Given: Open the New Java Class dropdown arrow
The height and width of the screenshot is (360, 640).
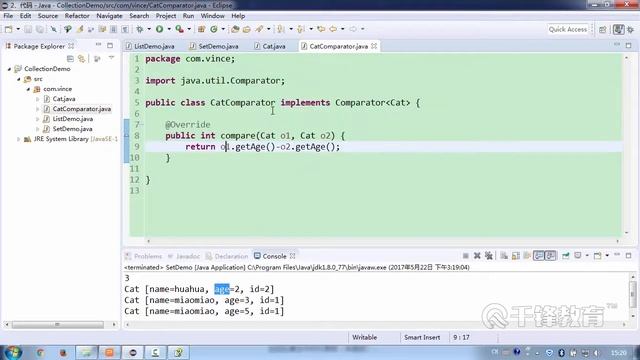Looking at the screenshot, I should tap(223, 29).
